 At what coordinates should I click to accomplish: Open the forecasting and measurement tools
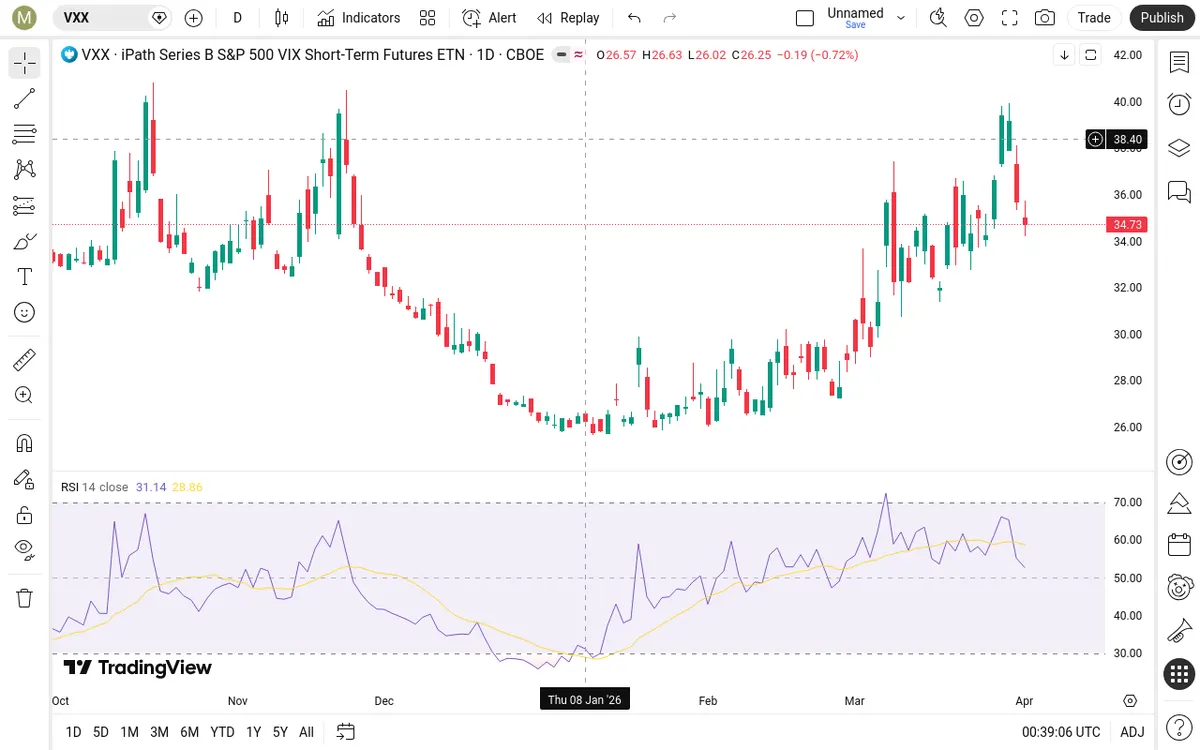click(x=25, y=206)
